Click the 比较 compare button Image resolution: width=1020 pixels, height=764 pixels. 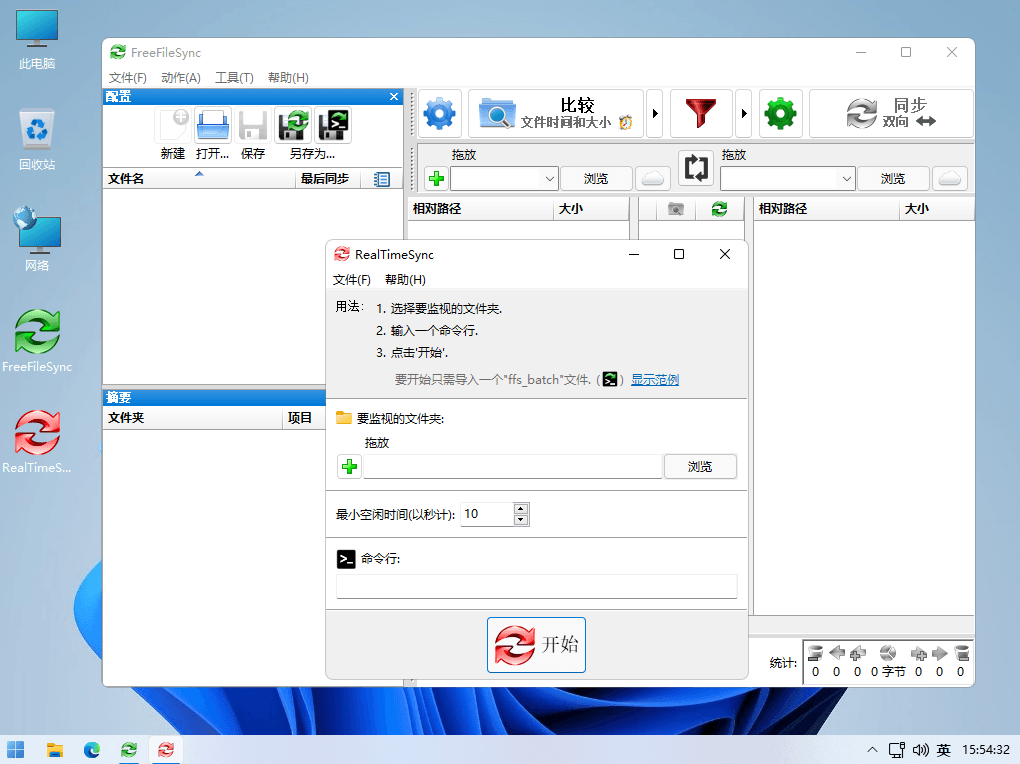coord(556,114)
